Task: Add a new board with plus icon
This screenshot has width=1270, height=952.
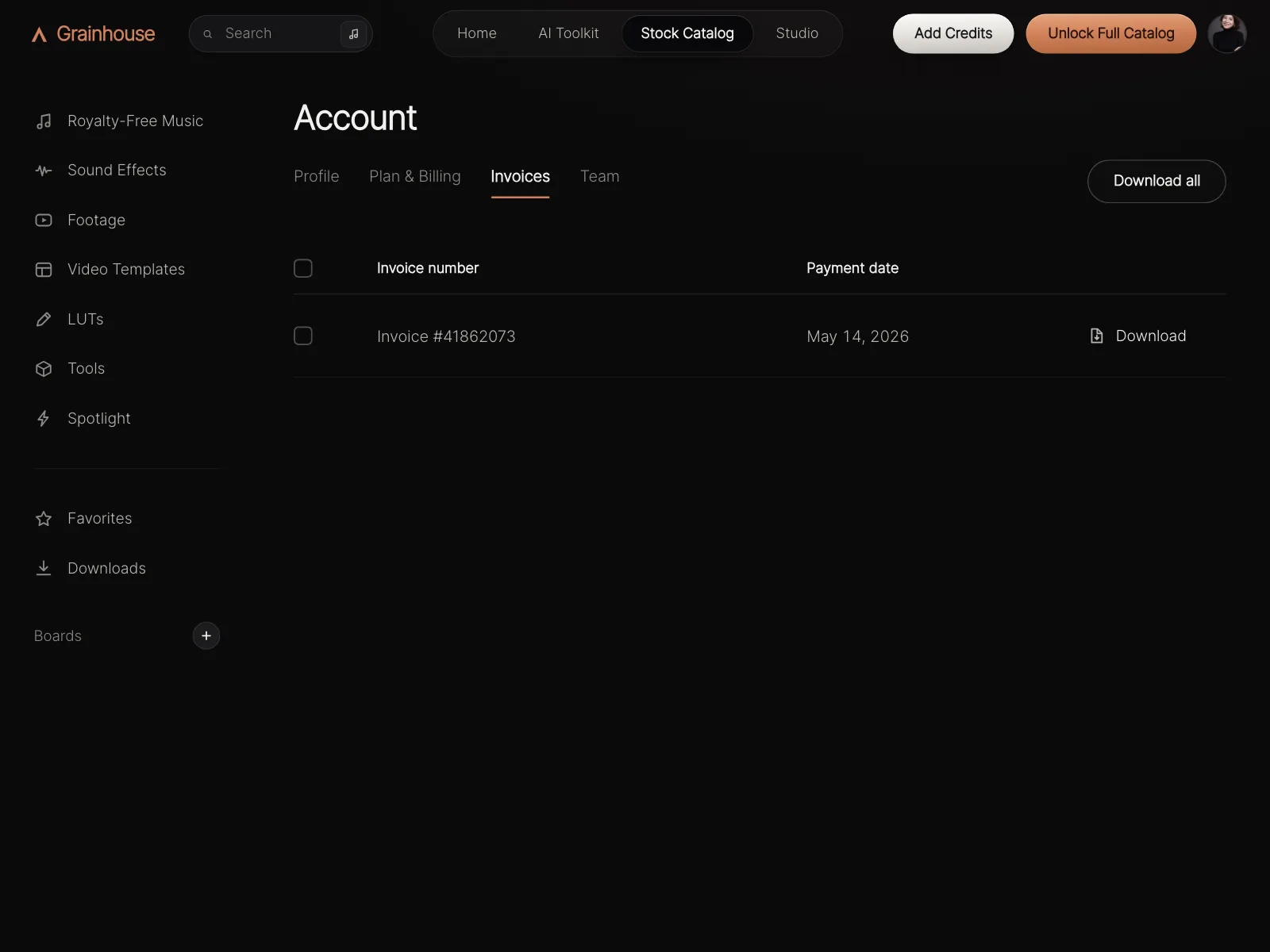Action: 206,635
